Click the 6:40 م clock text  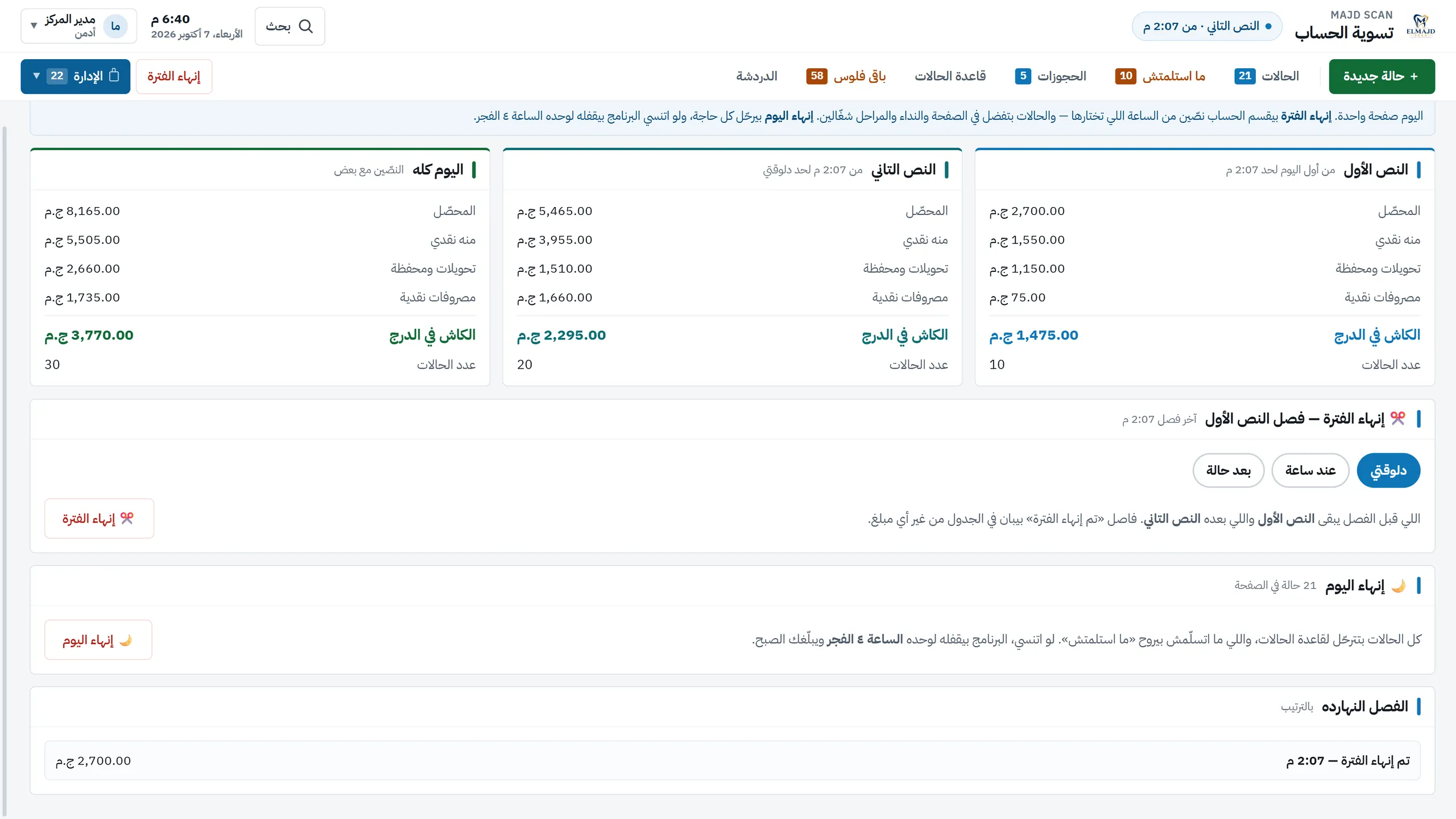pos(170,19)
